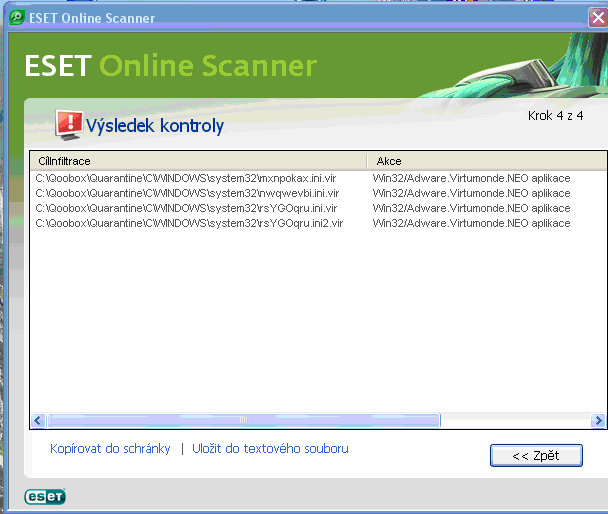Click the red alert monitor icon
This screenshot has height=514, width=608.
(69, 124)
